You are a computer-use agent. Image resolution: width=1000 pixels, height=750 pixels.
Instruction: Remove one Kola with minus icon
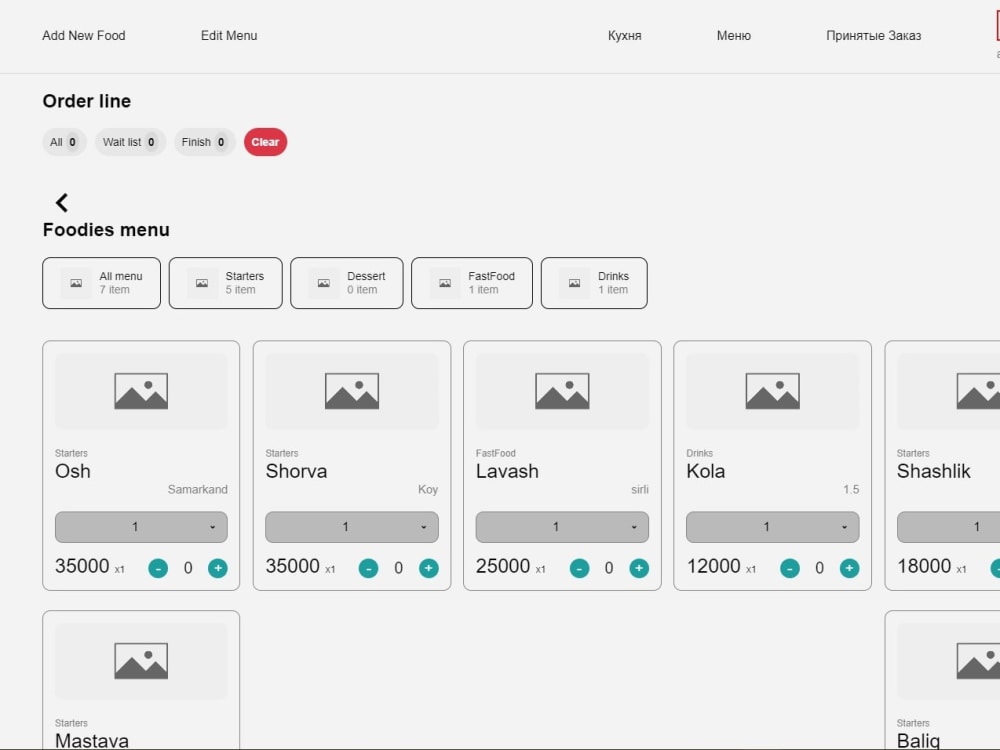790,568
